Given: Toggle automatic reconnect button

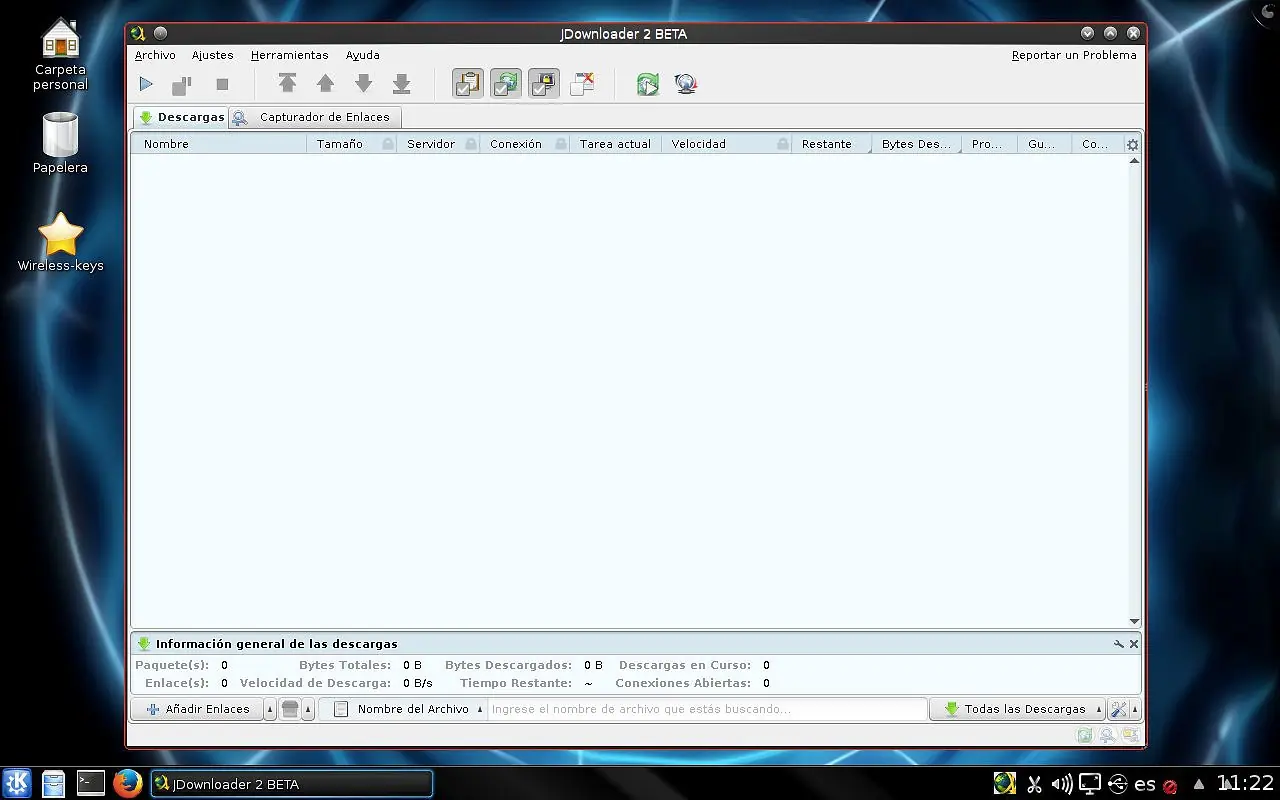Looking at the screenshot, I should (x=506, y=84).
